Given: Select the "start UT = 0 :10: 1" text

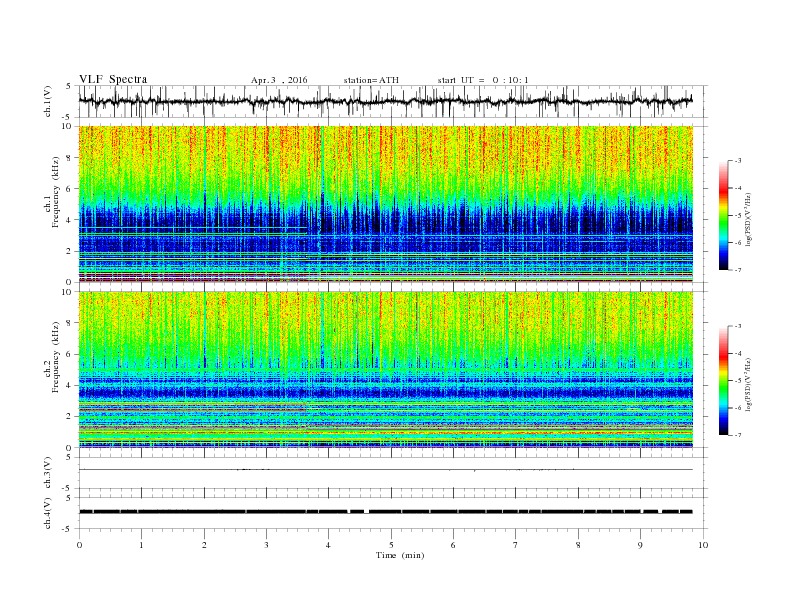Looking at the screenshot, I should pyautogui.click(x=483, y=80).
